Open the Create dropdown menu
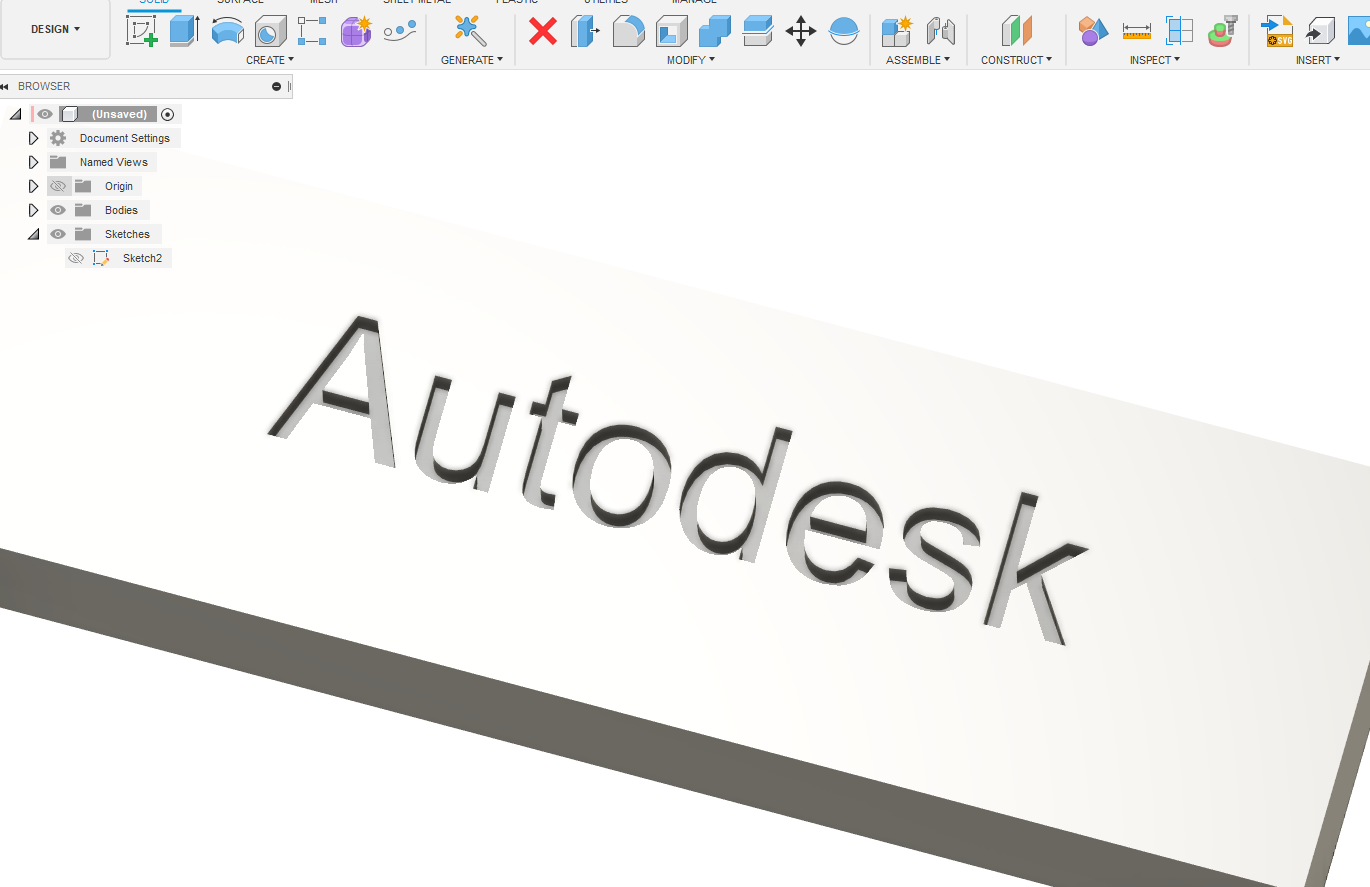This screenshot has width=1370, height=887. pos(270,60)
